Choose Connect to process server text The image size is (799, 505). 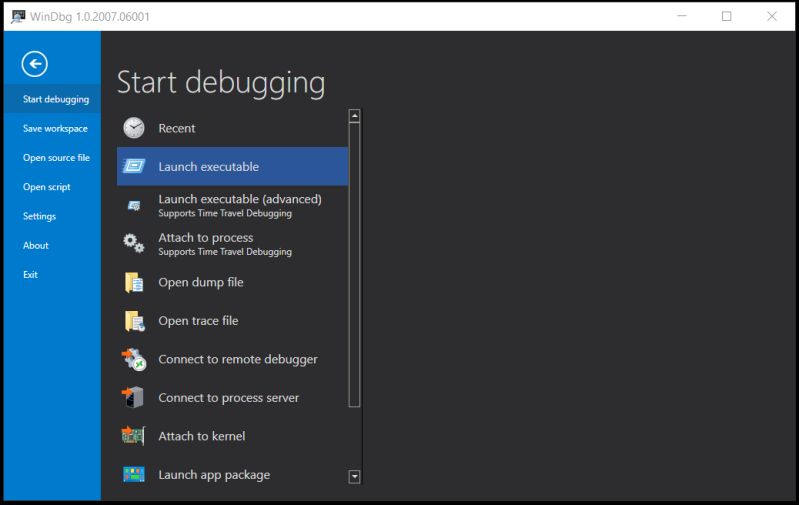click(x=228, y=397)
